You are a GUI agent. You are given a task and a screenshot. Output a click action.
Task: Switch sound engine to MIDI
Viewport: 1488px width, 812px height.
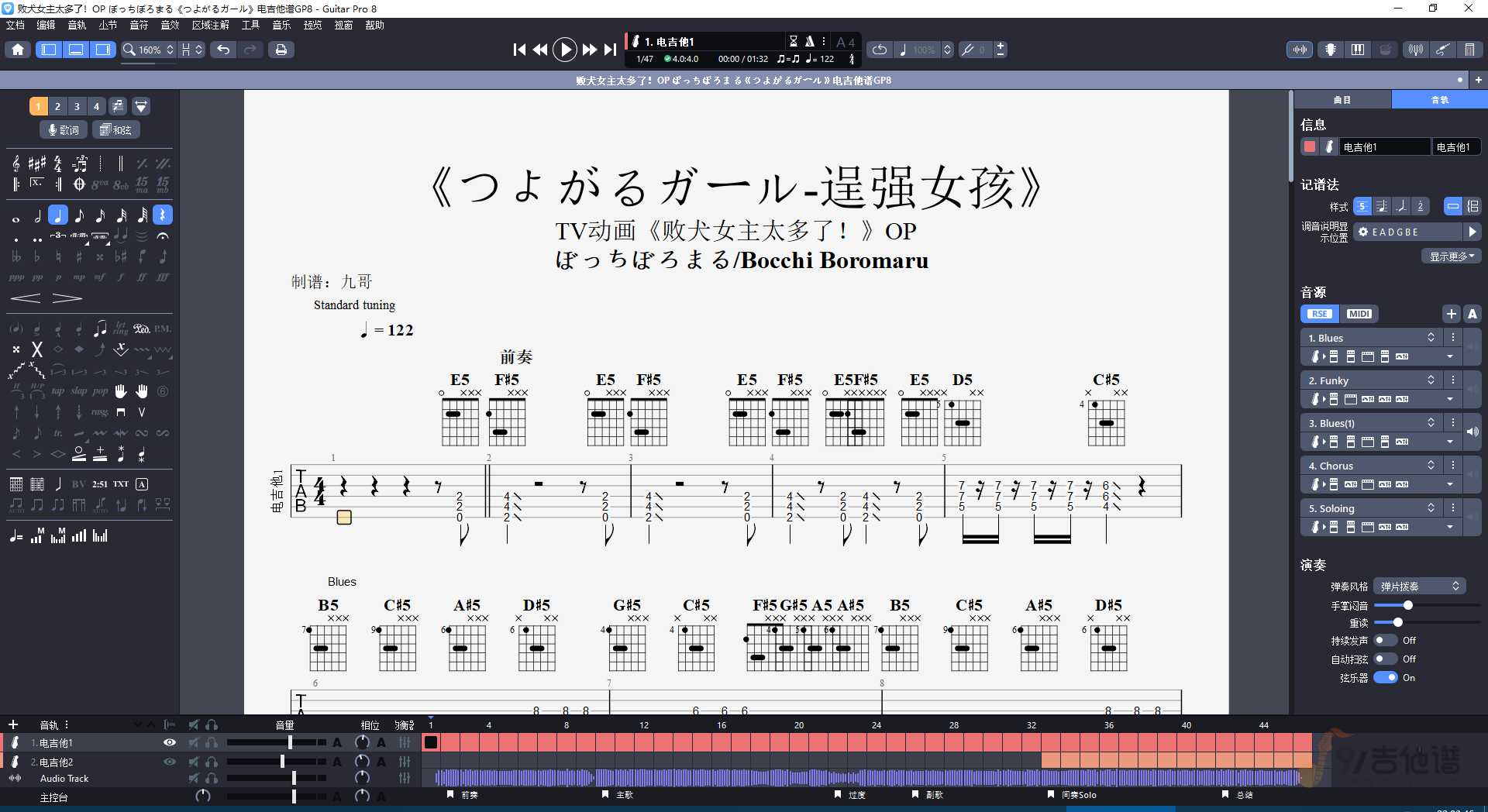pyautogui.click(x=1359, y=314)
